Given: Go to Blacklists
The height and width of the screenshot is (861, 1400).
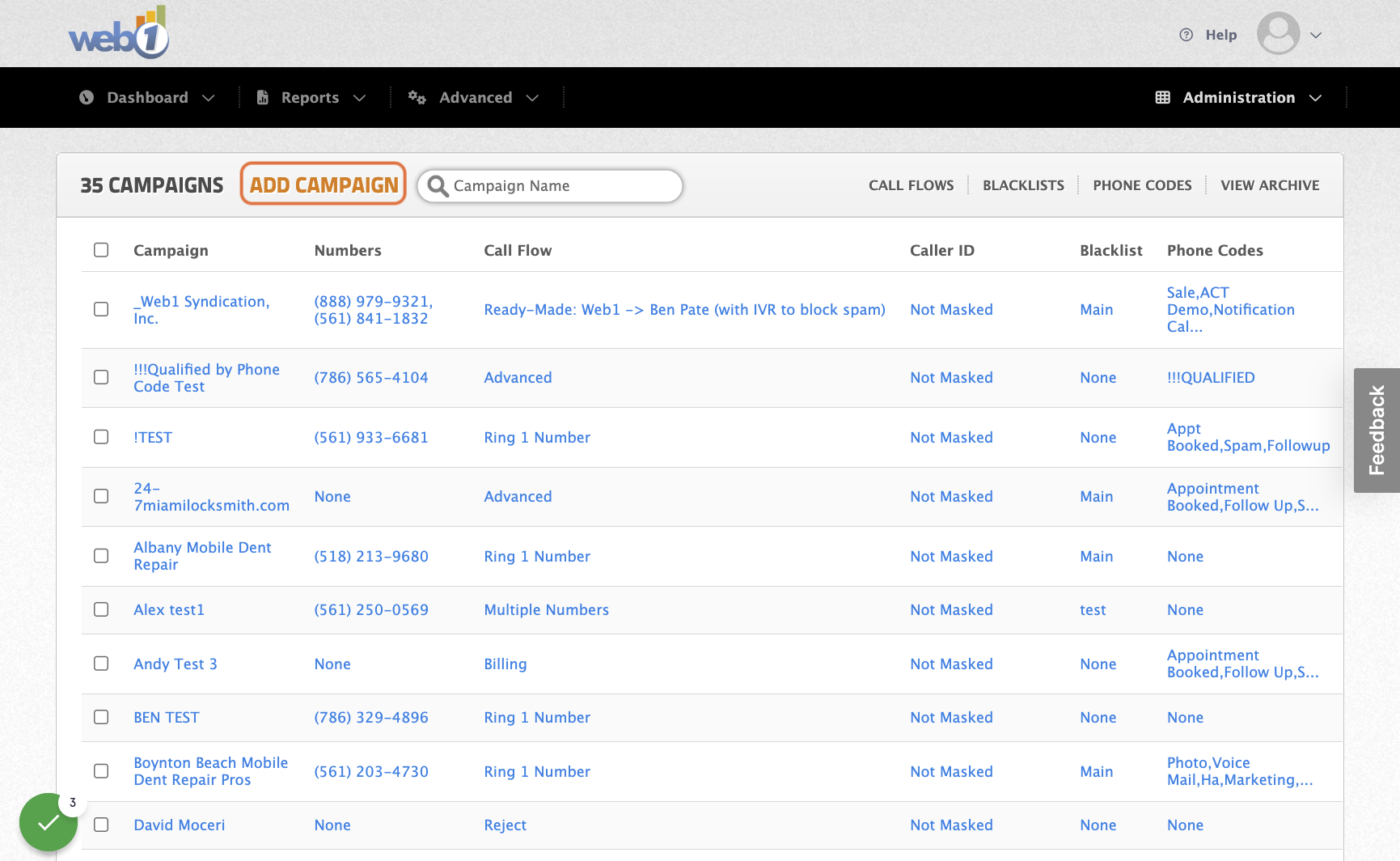Looking at the screenshot, I should (x=1023, y=185).
